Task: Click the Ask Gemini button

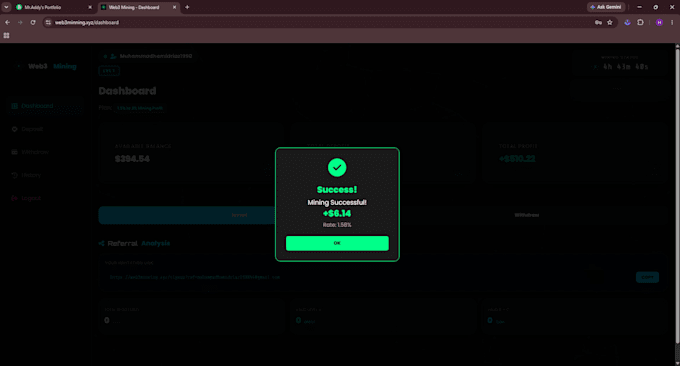Action: (x=606, y=7)
